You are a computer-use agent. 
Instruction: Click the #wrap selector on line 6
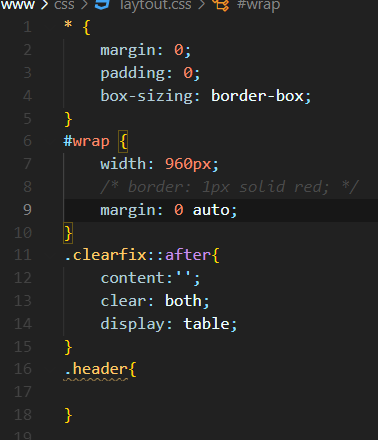click(x=86, y=141)
